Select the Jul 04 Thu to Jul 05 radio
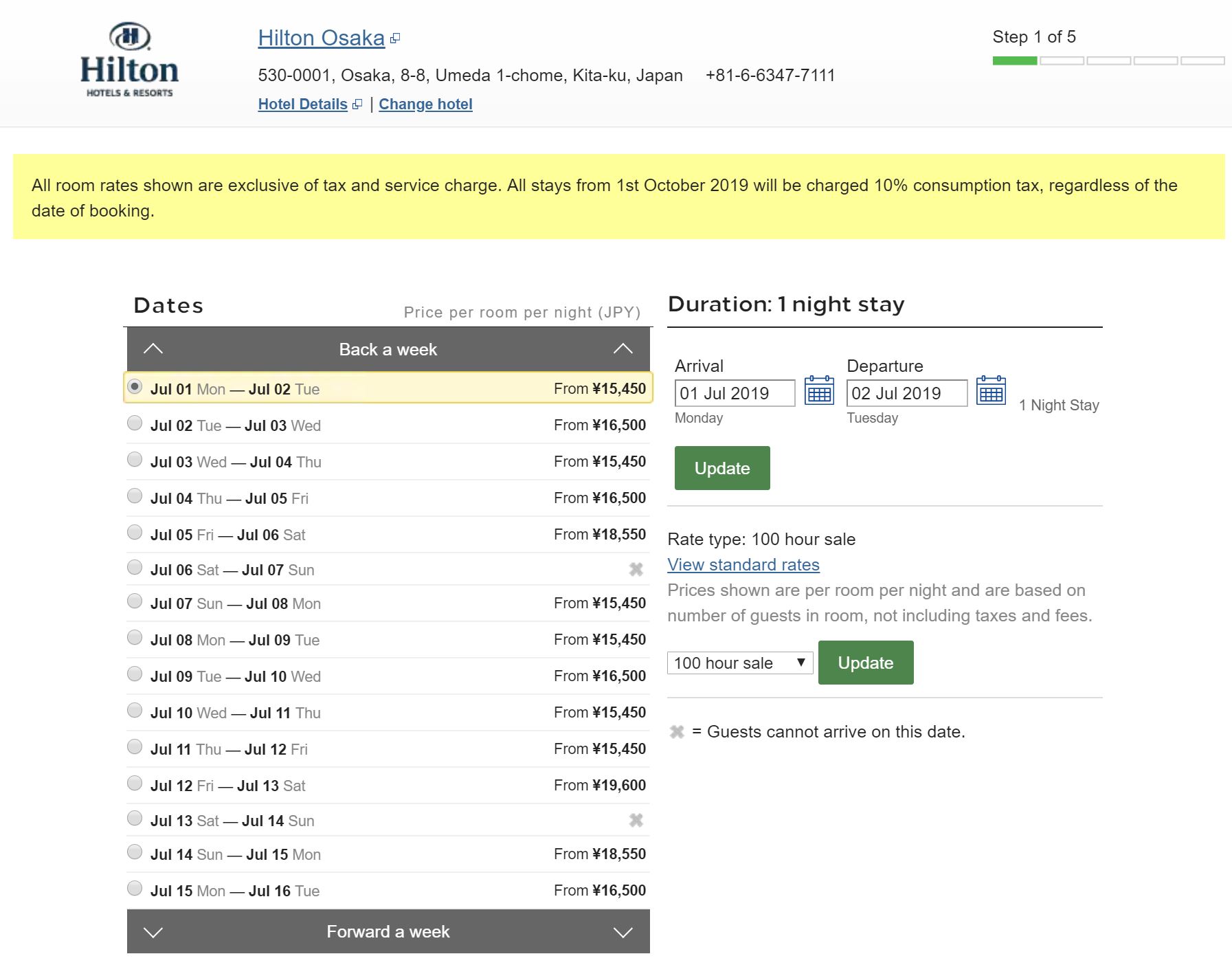The width and height of the screenshot is (1232, 965). (135, 496)
